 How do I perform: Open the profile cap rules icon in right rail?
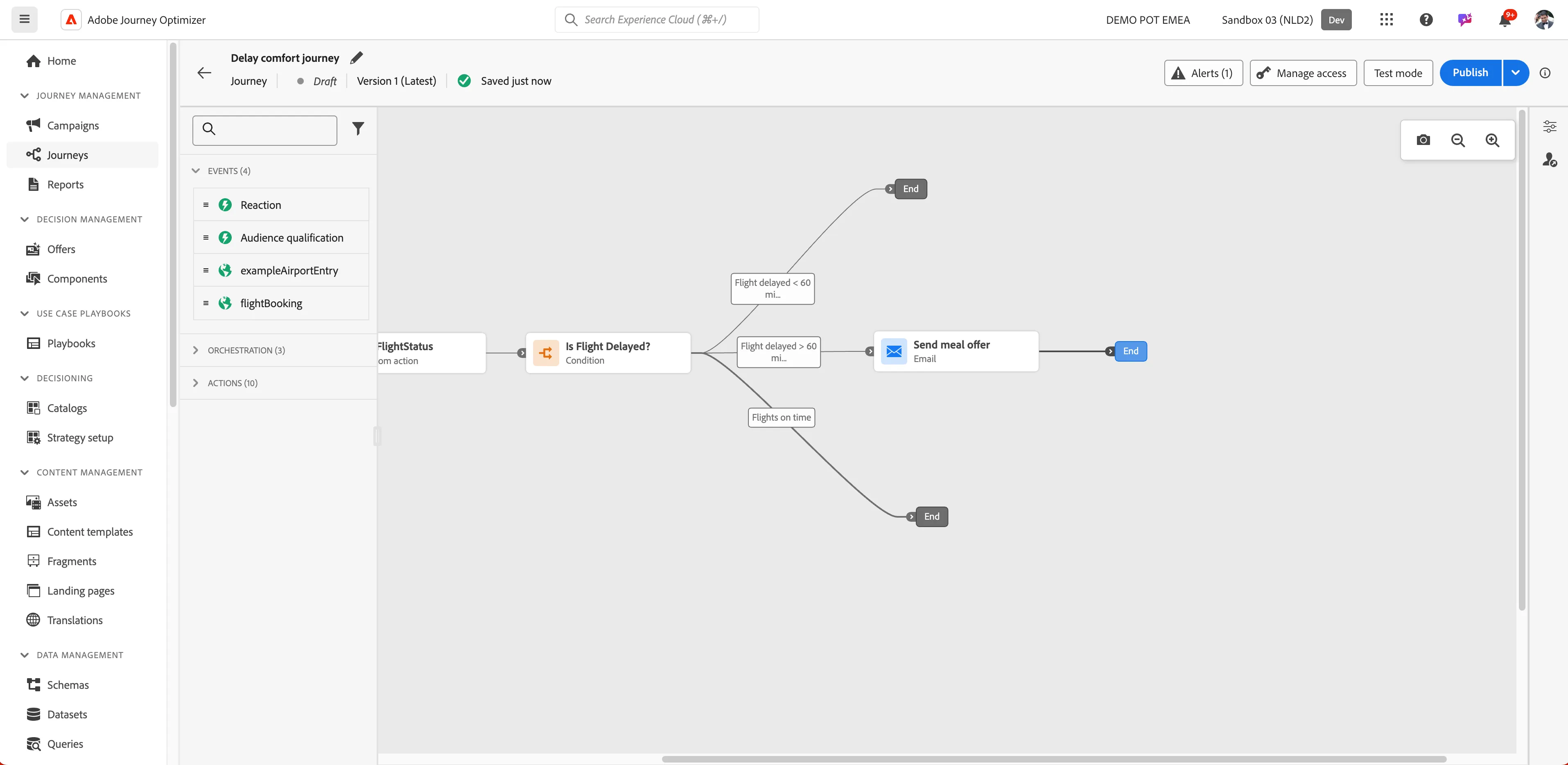[x=1550, y=160]
